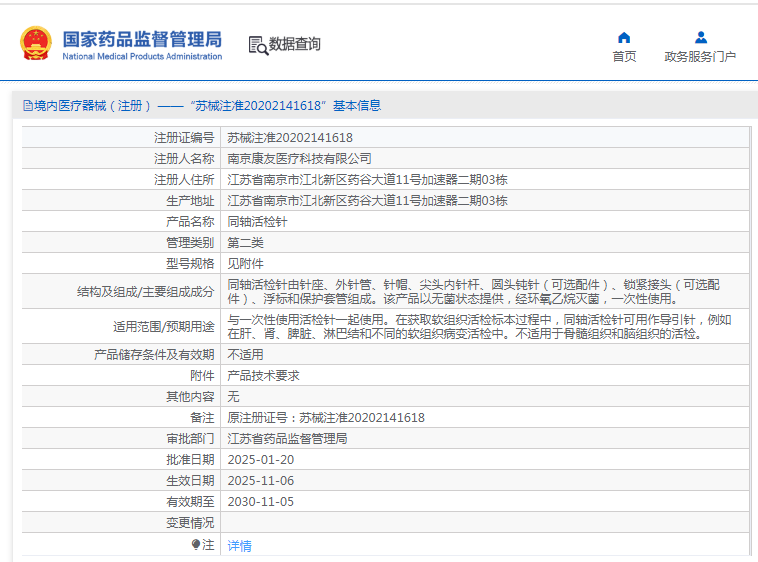
Task: Click the 国家药品监督管理局 site title
Action: (x=142, y=39)
